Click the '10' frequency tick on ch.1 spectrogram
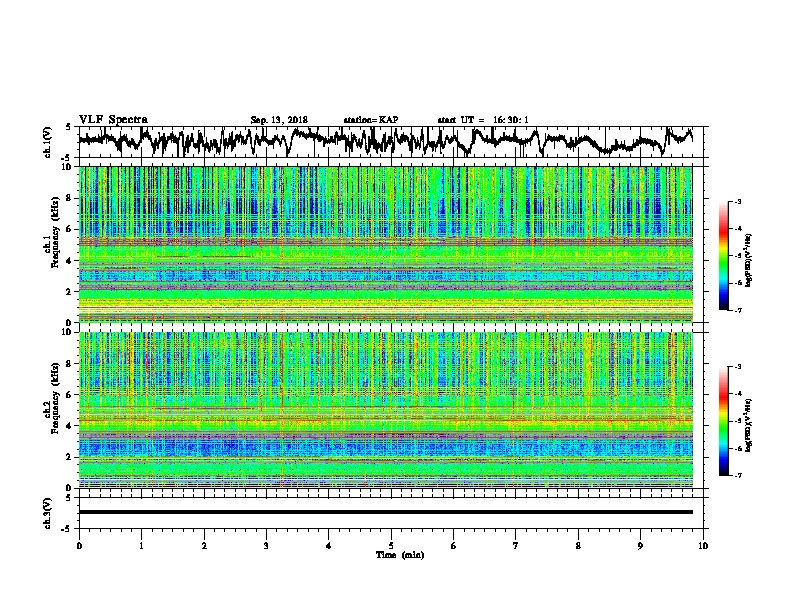This screenshot has width=792, height=612. pyautogui.click(x=68, y=167)
